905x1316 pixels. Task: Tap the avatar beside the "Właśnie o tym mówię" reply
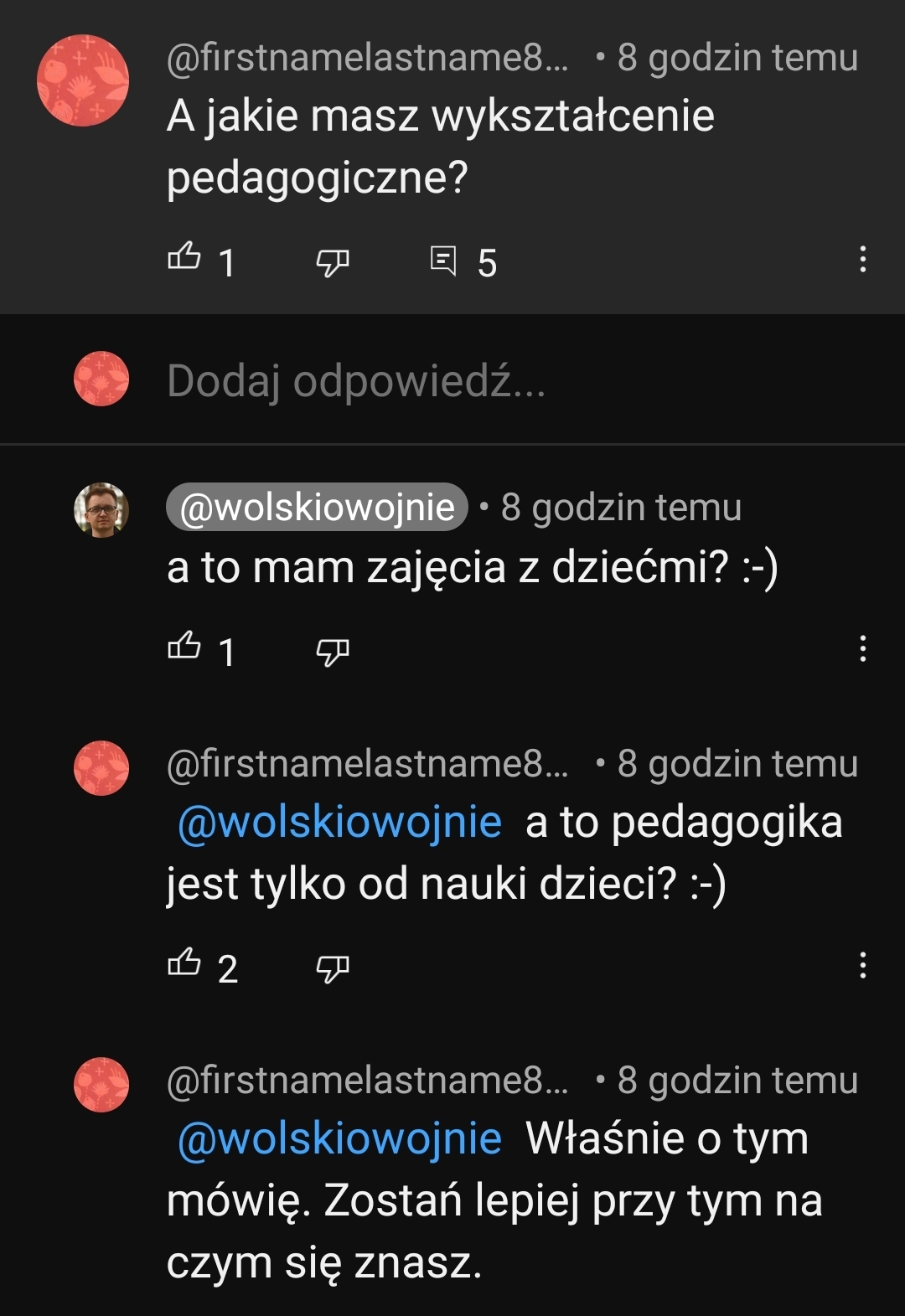(101, 1085)
